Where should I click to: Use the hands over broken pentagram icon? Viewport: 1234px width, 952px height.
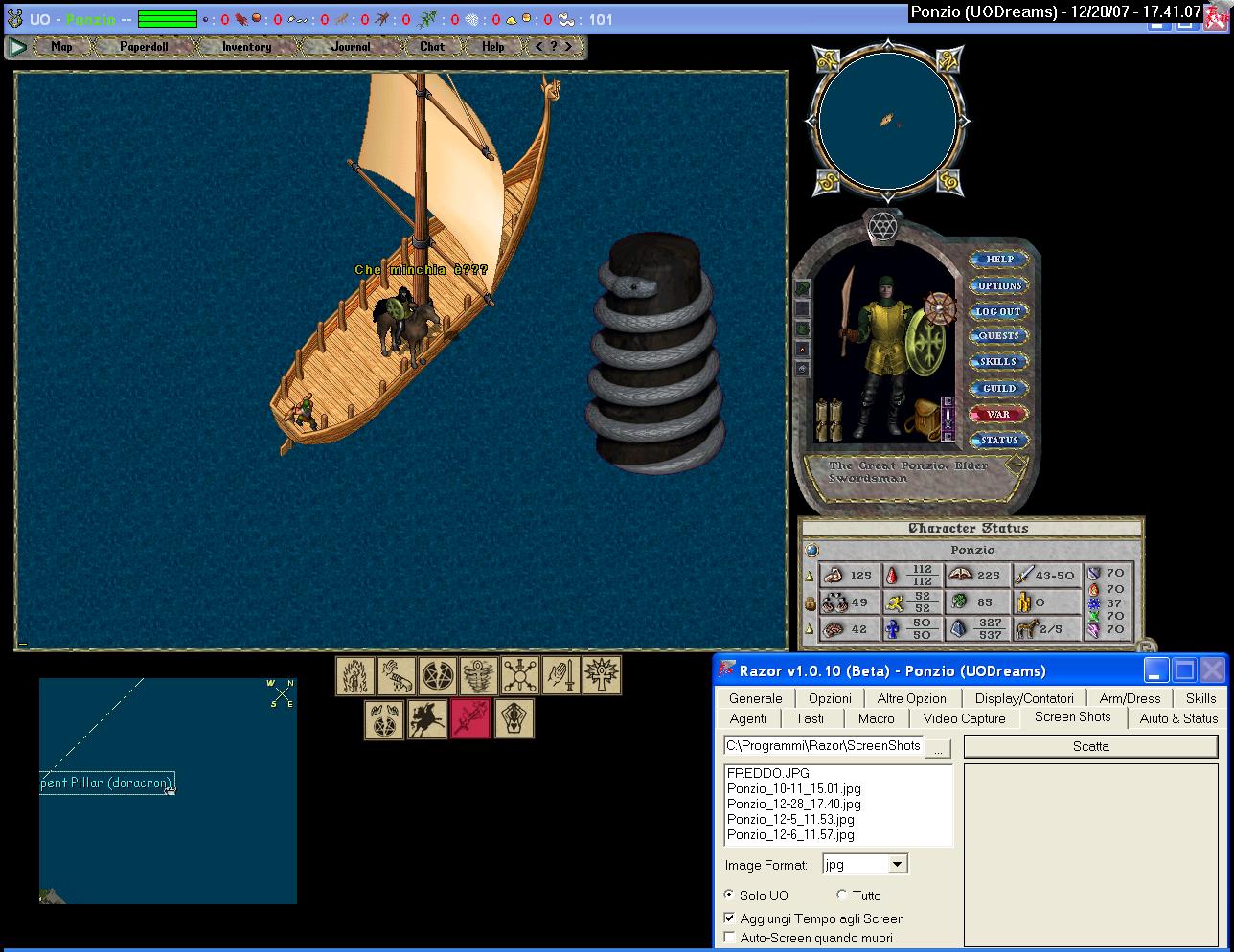(384, 718)
